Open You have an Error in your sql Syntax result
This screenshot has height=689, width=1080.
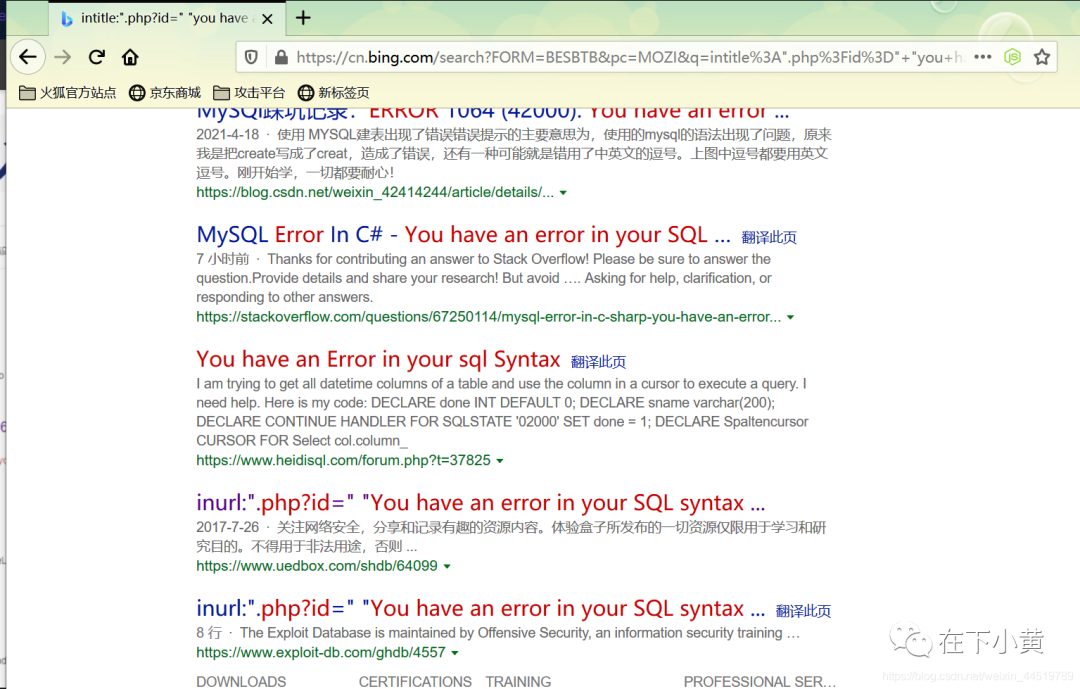coord(378,360)
